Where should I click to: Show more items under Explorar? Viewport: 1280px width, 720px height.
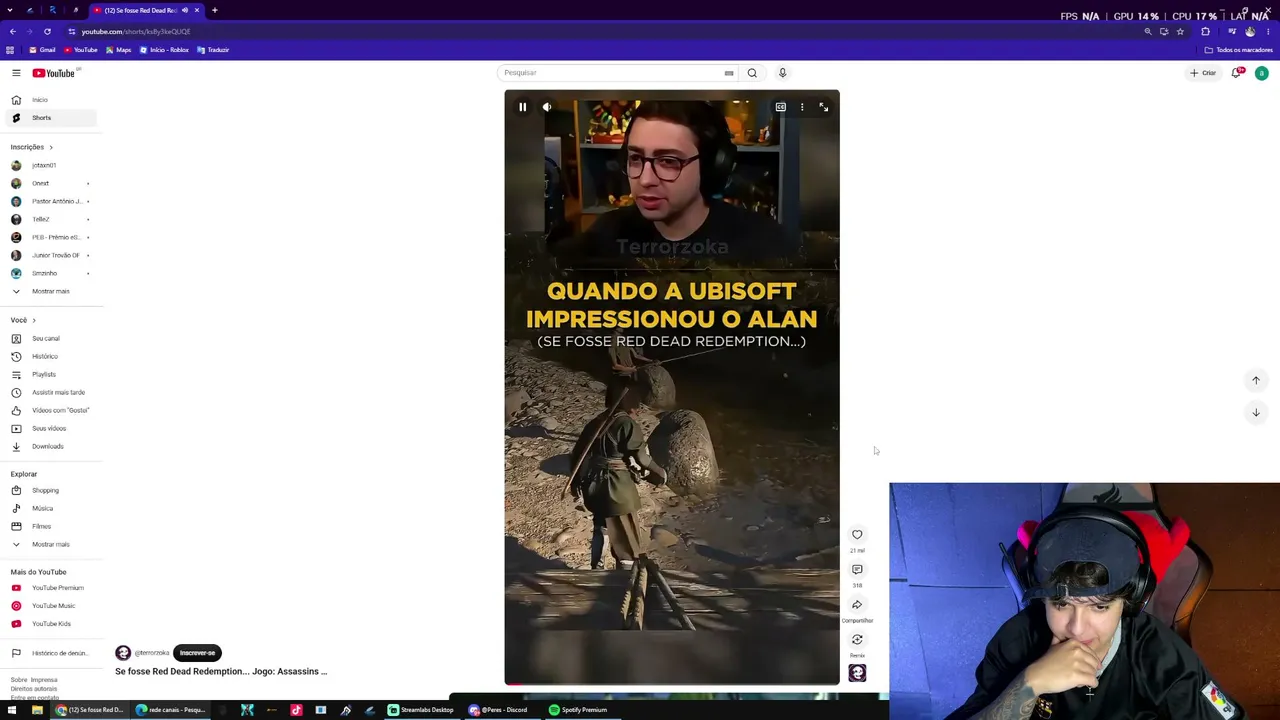50,544
